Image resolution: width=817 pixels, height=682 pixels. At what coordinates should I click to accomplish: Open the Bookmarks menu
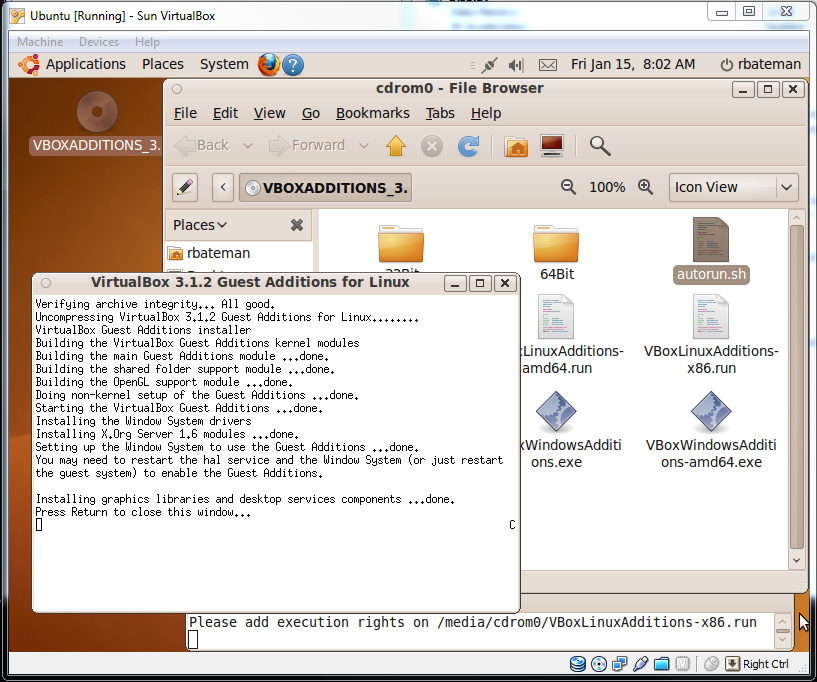[x=373, y=113]
